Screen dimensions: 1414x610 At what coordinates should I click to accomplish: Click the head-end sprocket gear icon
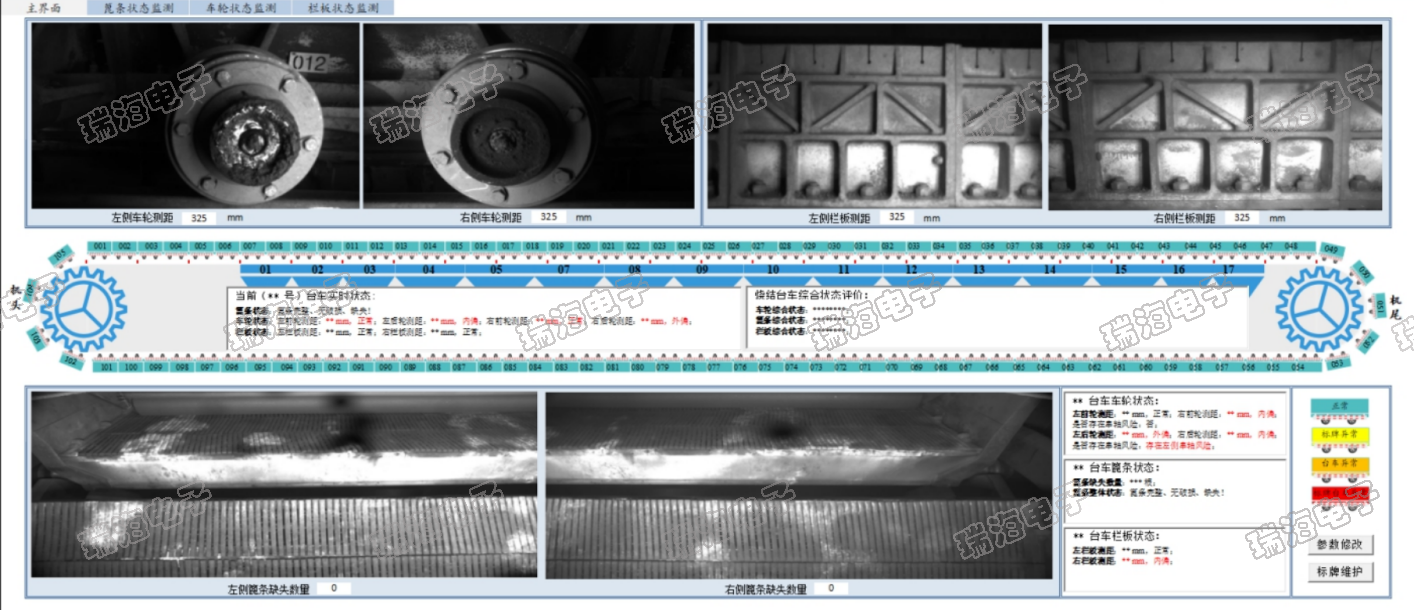[83, 307]
